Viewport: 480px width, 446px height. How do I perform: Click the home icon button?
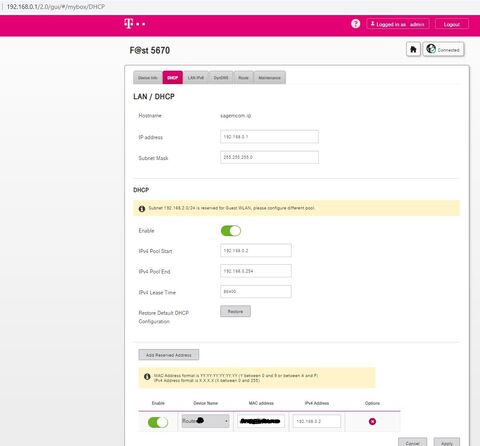413,50
